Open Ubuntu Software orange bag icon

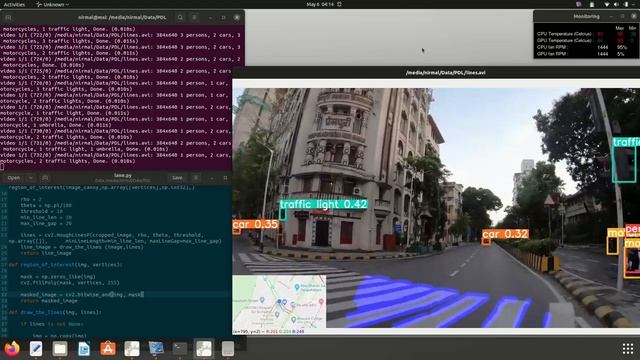click(108, 349)
